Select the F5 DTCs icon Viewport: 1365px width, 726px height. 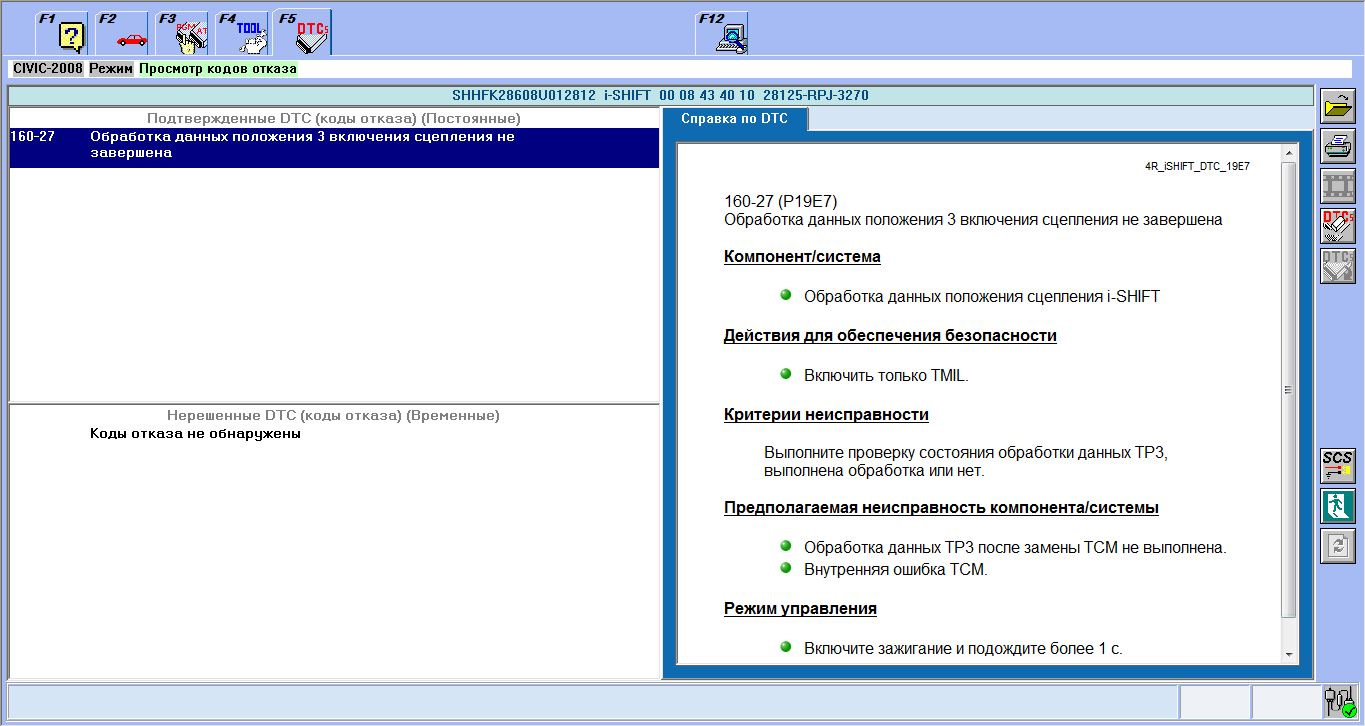[x=304, y=33]
